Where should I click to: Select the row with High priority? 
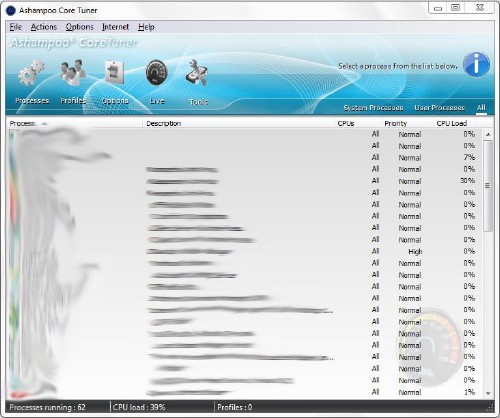point(245,252)
